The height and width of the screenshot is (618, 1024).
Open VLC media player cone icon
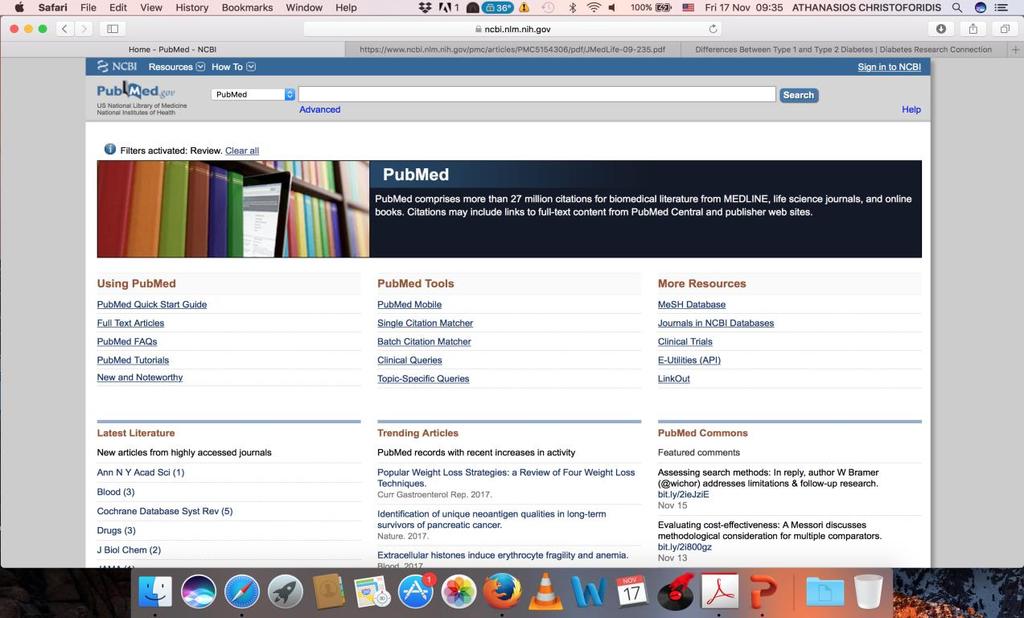[545, 592]
